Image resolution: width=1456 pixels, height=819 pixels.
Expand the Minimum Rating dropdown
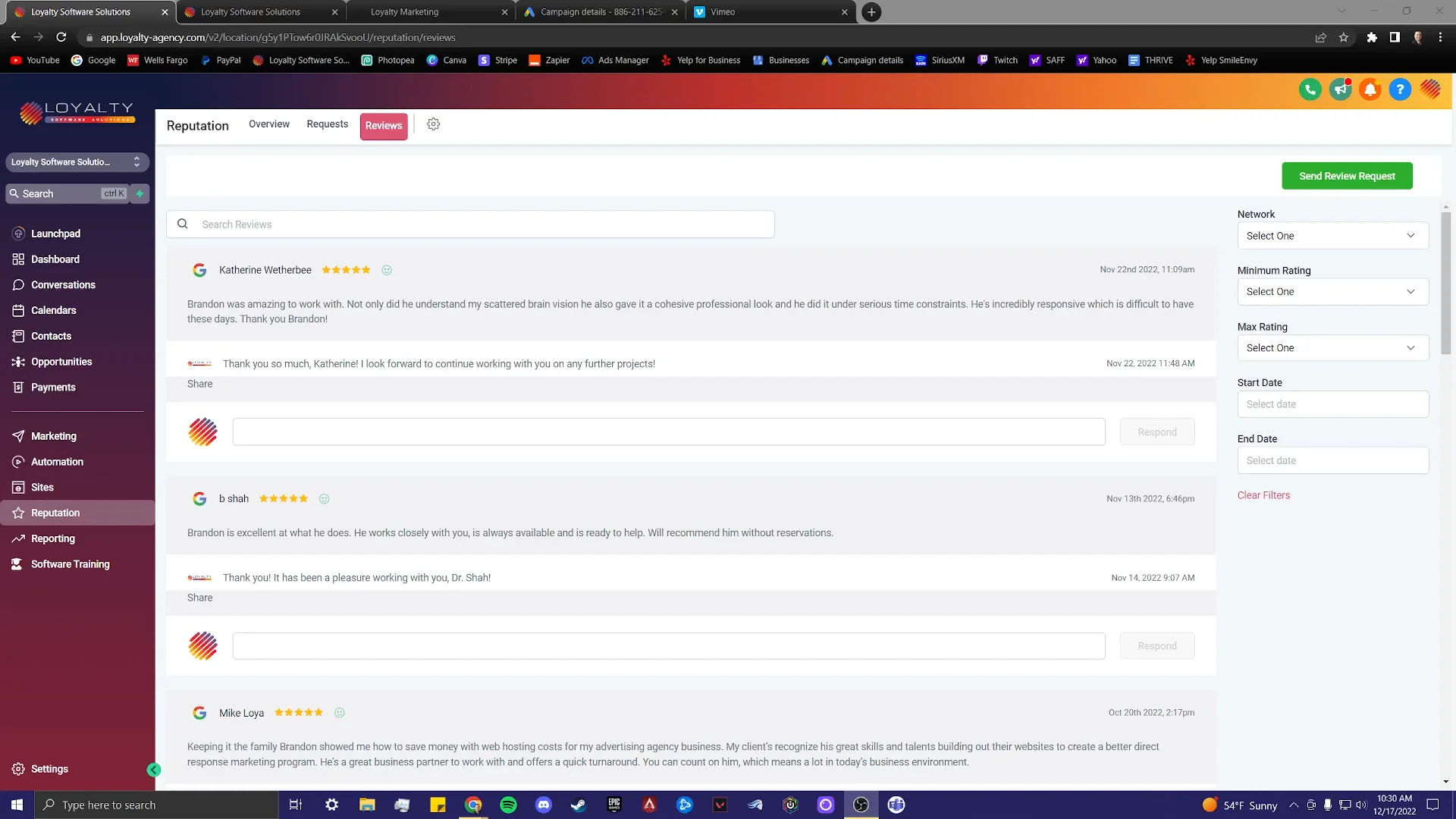[1332, 291]
